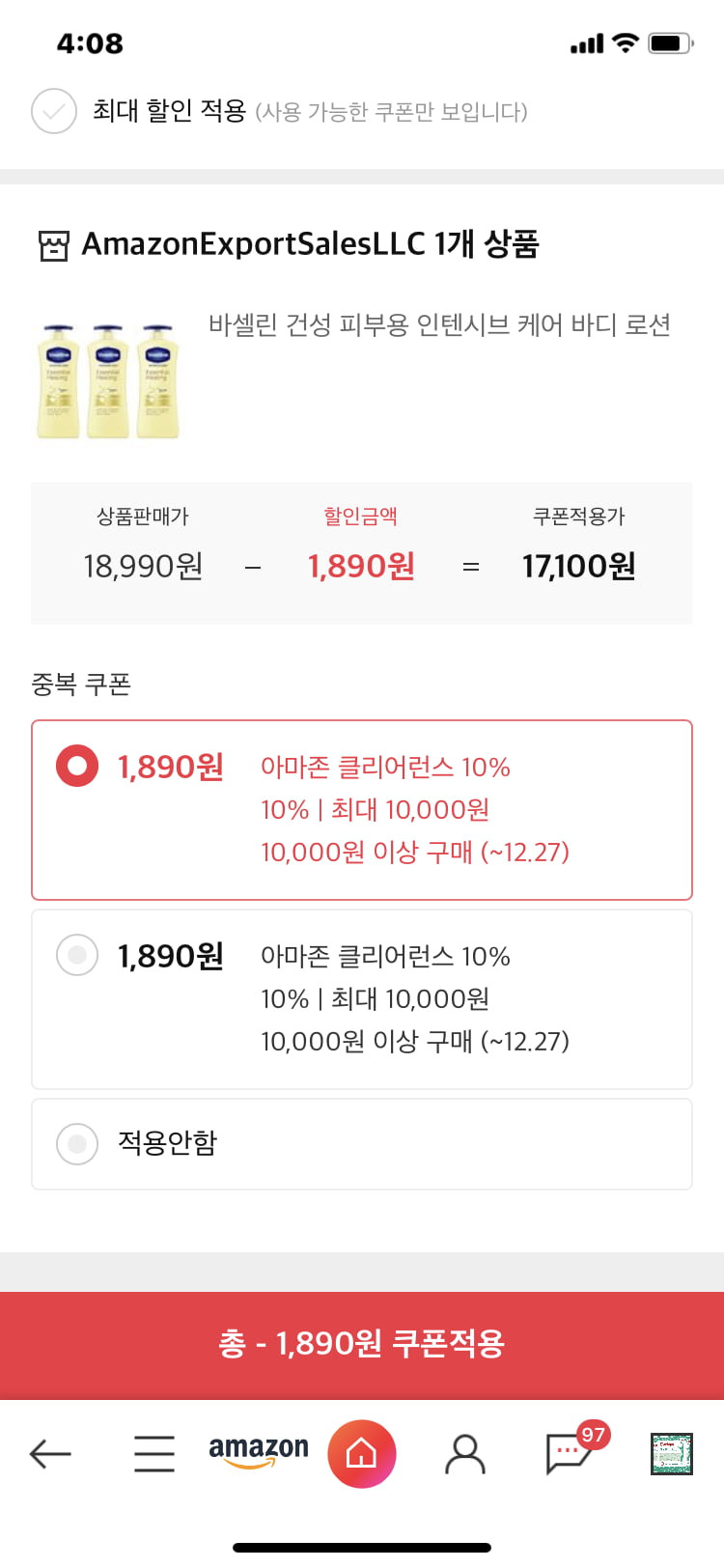
Task: Choose the 적용안함 radio option
Action: (x=77, y=1143)
